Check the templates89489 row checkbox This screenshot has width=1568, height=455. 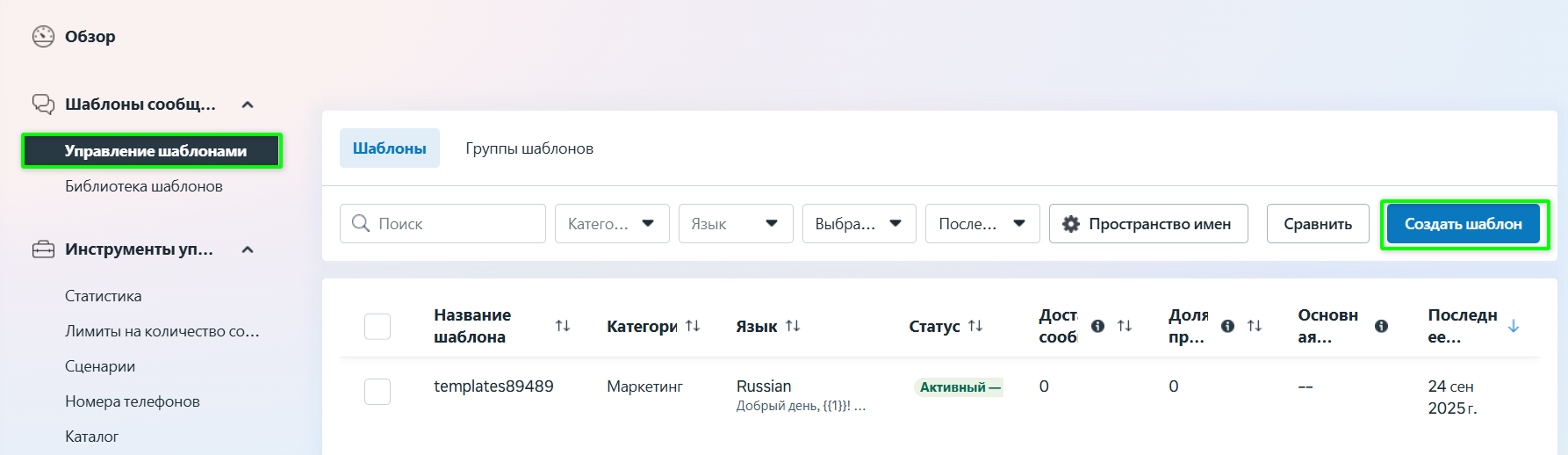(x=378, y=392)
